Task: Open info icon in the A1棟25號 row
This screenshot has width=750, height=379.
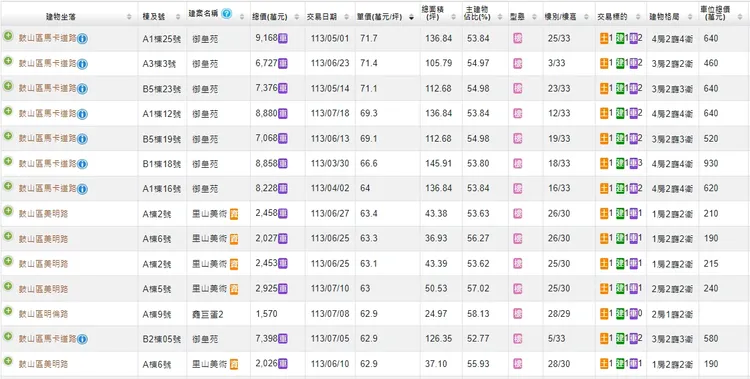Action: 82,39
